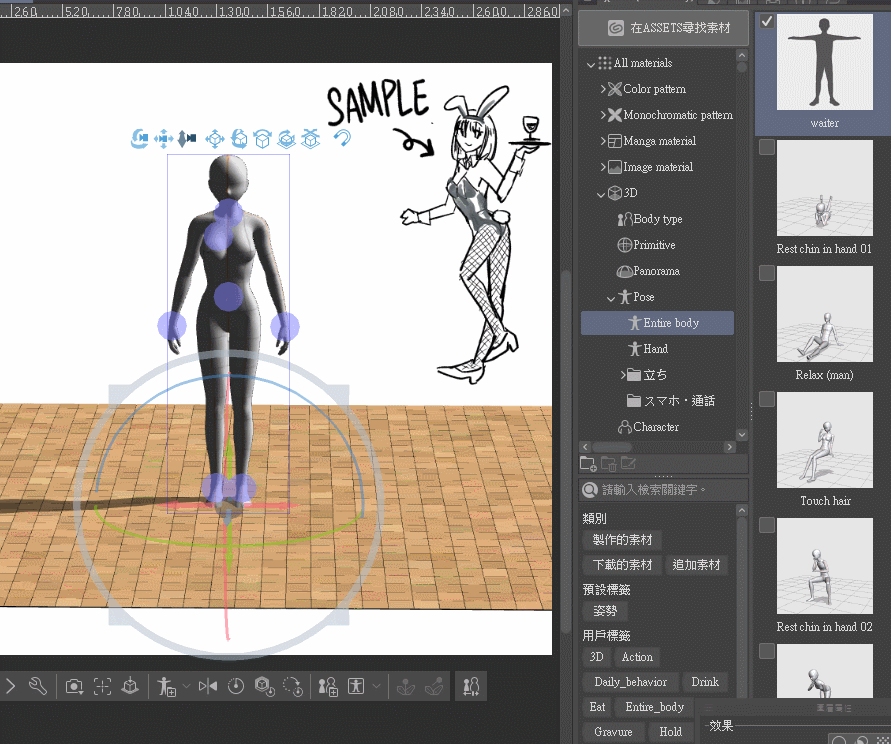Viewport: 891px width, 744px height.
Task: Select the Entire body pose category
Action: click(x=657, y=323)
